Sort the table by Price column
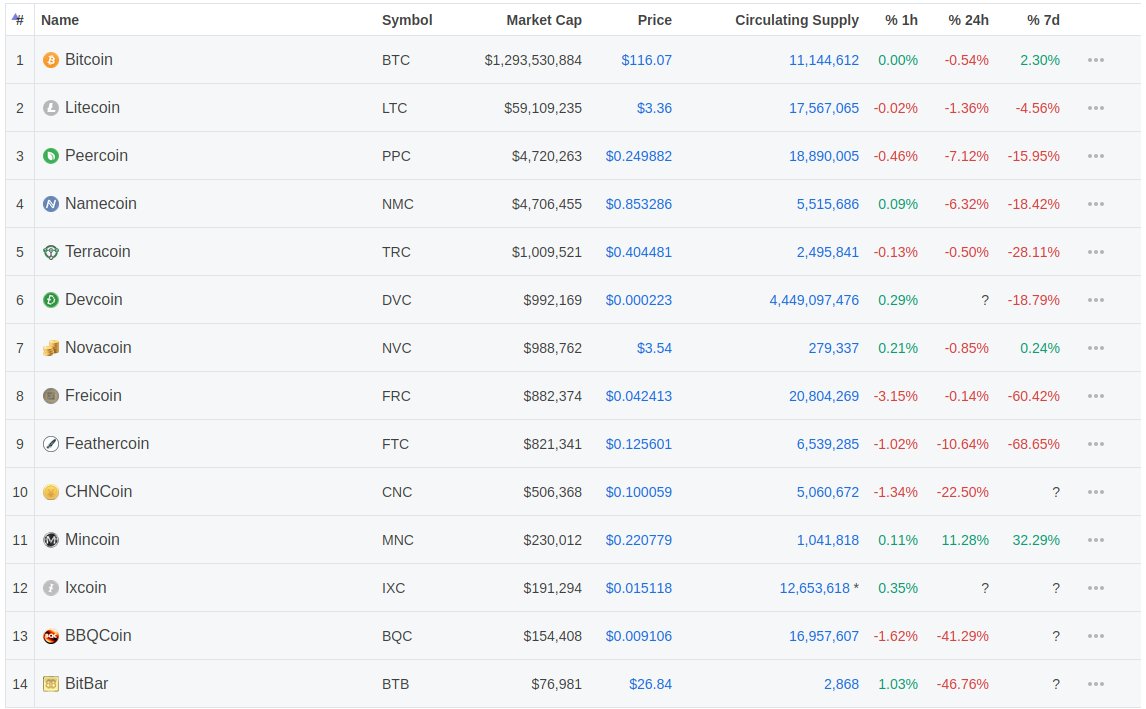This screenshot has width=1146, height=709. click(654, 20)
